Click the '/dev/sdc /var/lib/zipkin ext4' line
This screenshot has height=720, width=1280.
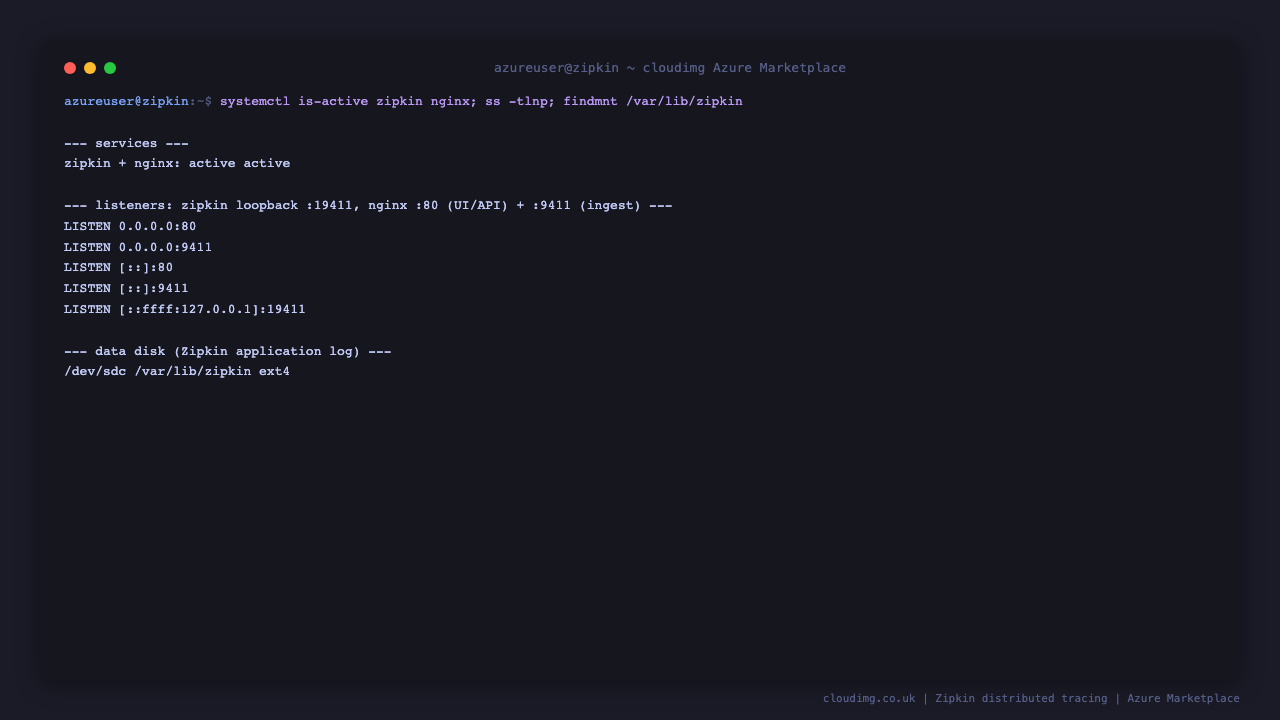[177, 371]
